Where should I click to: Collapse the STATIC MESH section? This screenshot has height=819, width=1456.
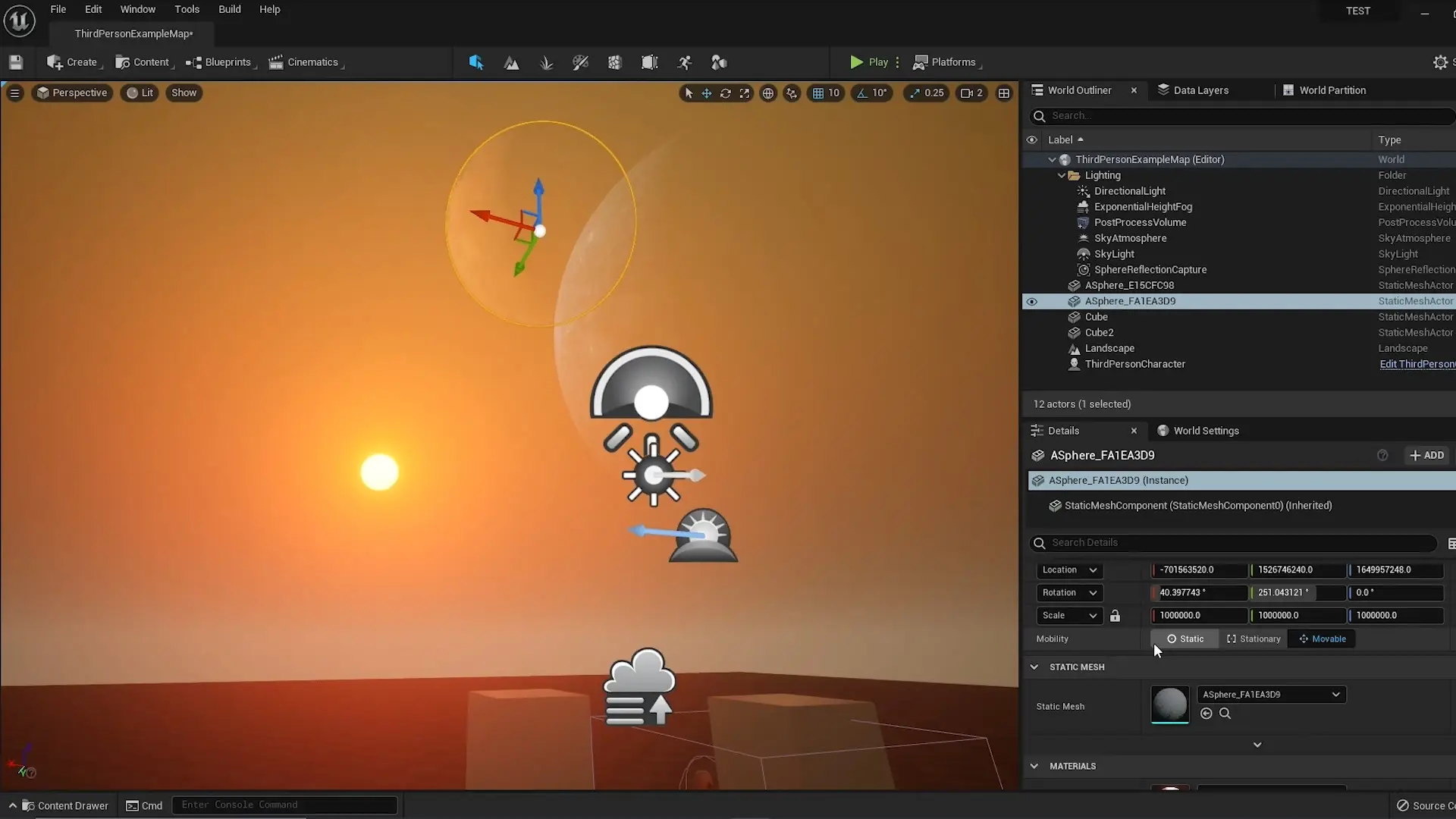pos(1034,667)
